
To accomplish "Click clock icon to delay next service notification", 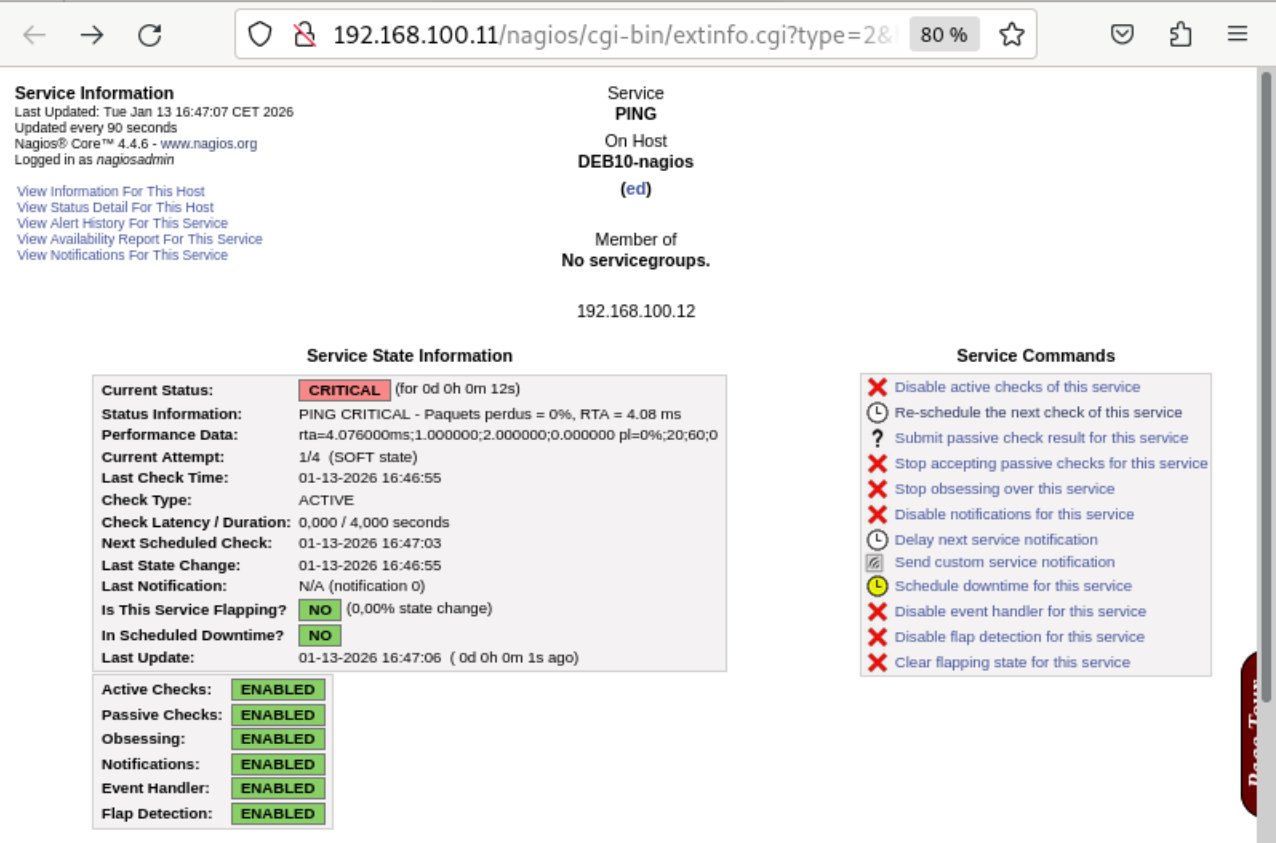I will (x=878, y=538).
